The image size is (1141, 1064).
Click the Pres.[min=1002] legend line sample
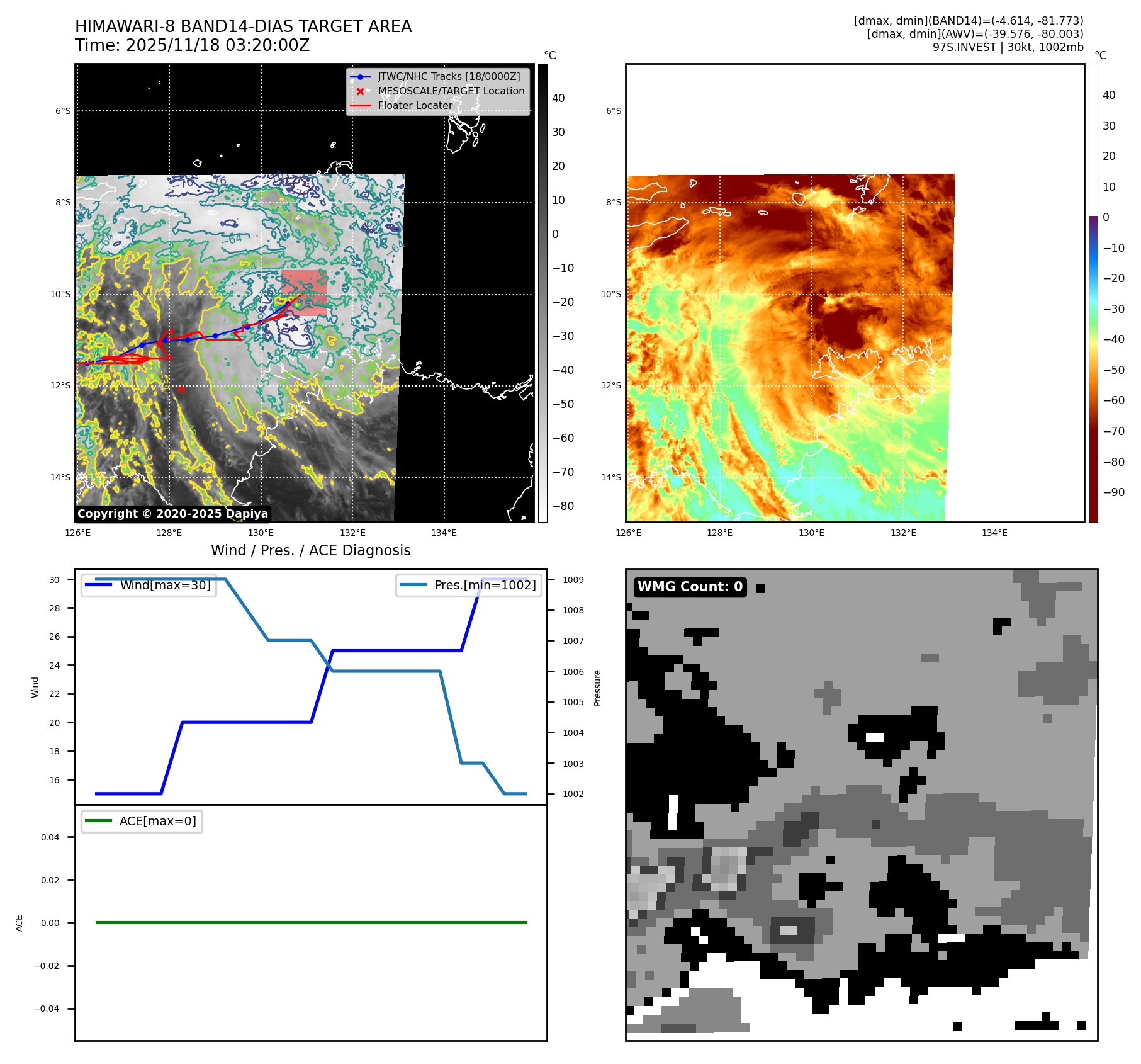click(x=413, y=585)
